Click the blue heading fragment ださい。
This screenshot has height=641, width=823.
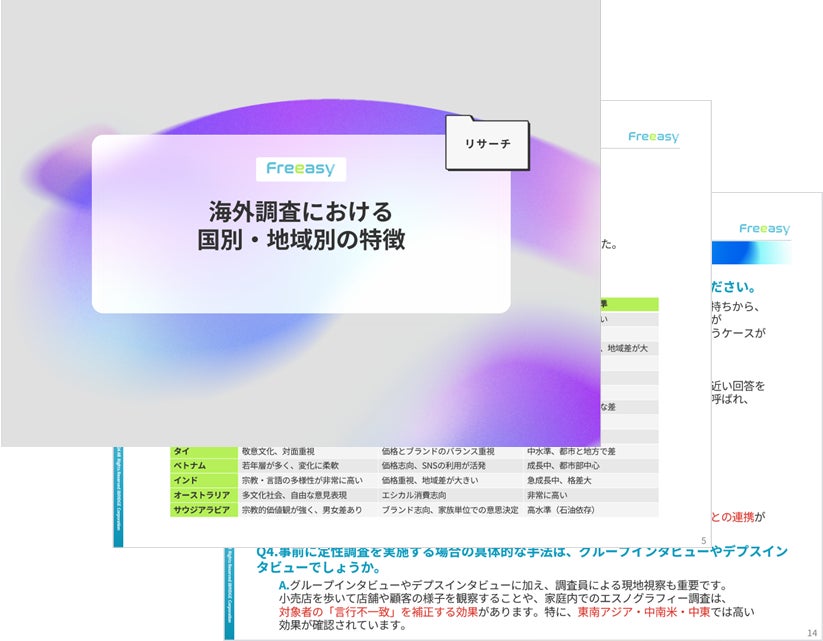733,287
